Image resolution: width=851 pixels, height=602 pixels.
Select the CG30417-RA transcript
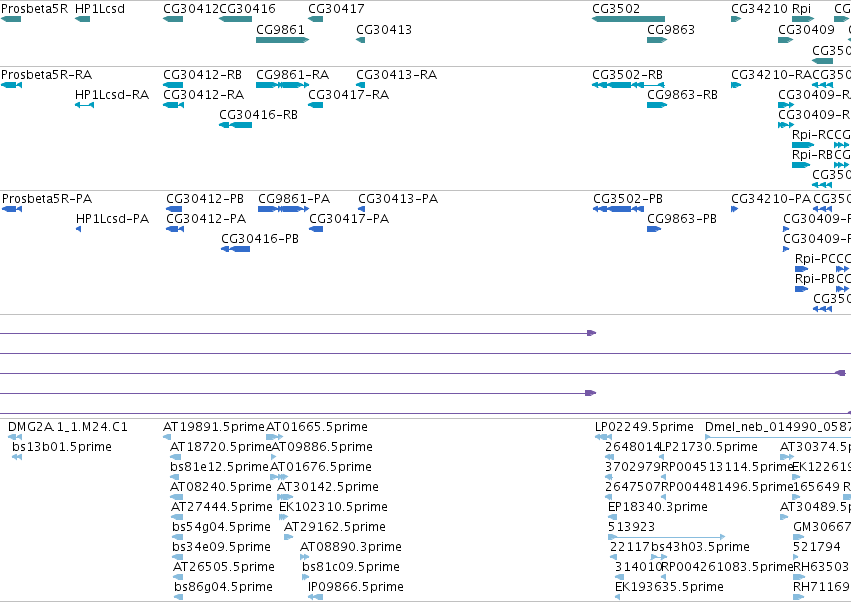[315, 105]
